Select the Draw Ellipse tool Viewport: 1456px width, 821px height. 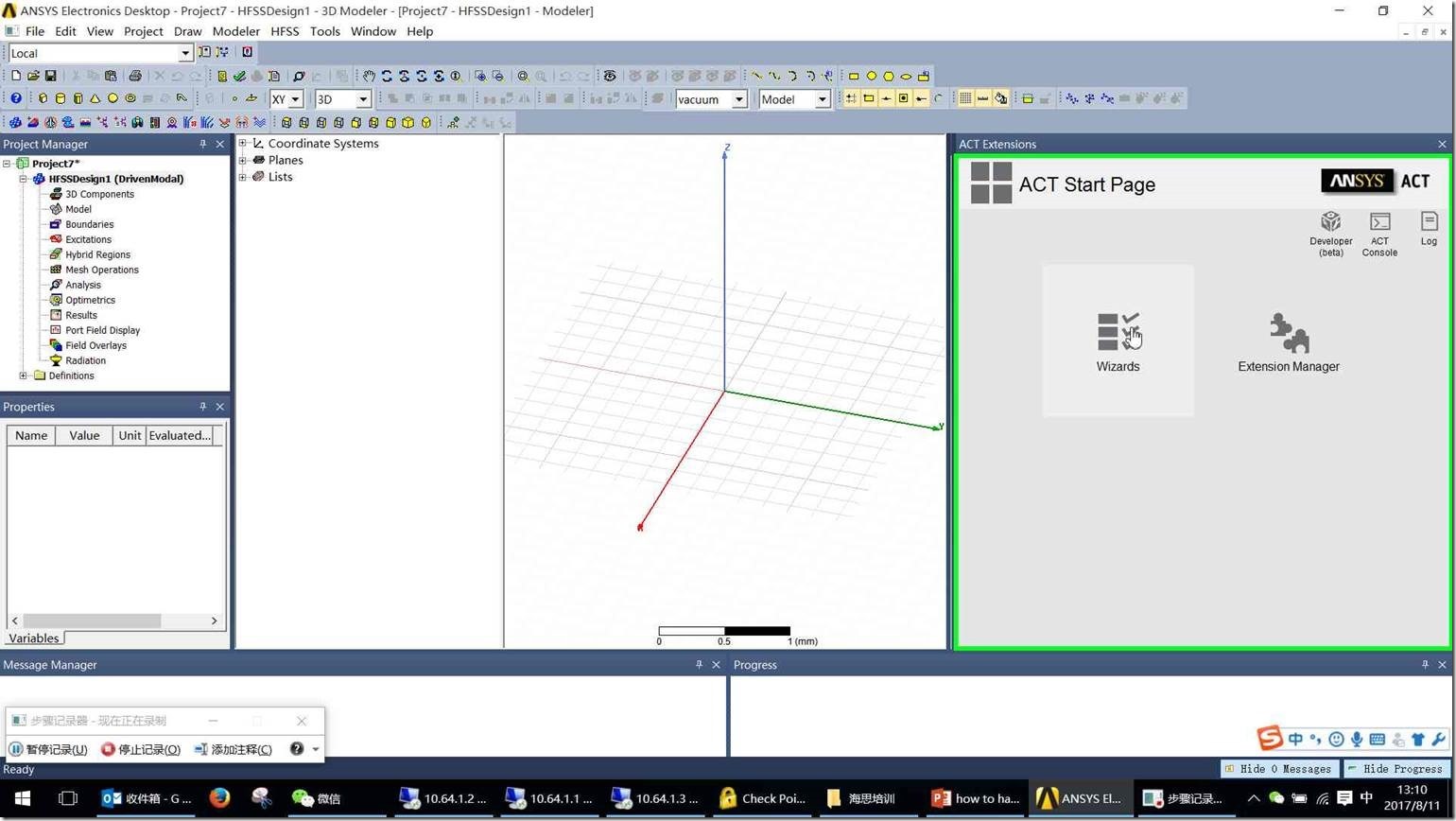[907, 76]
